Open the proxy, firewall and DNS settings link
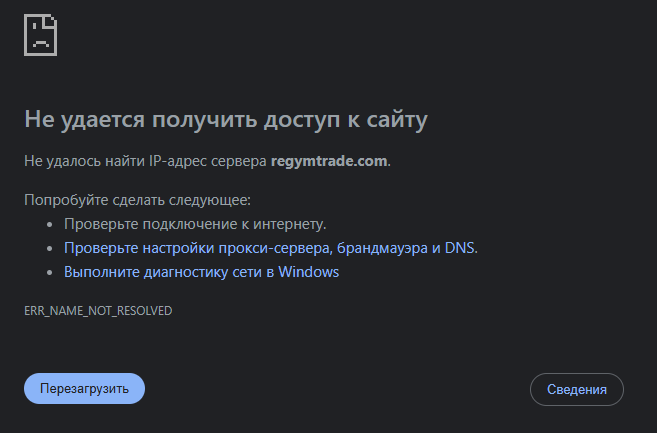This screenshot has height=433, width=657. click(270, 247)
